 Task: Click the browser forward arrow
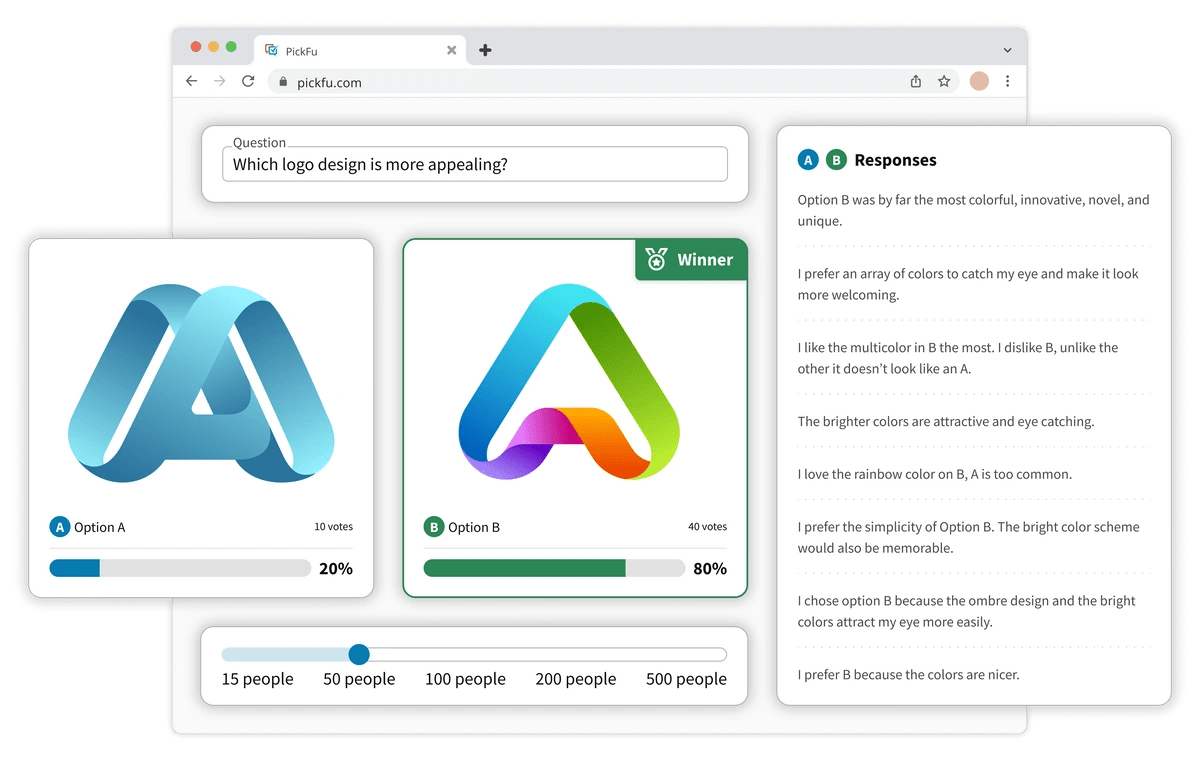[x=220, y=82]
